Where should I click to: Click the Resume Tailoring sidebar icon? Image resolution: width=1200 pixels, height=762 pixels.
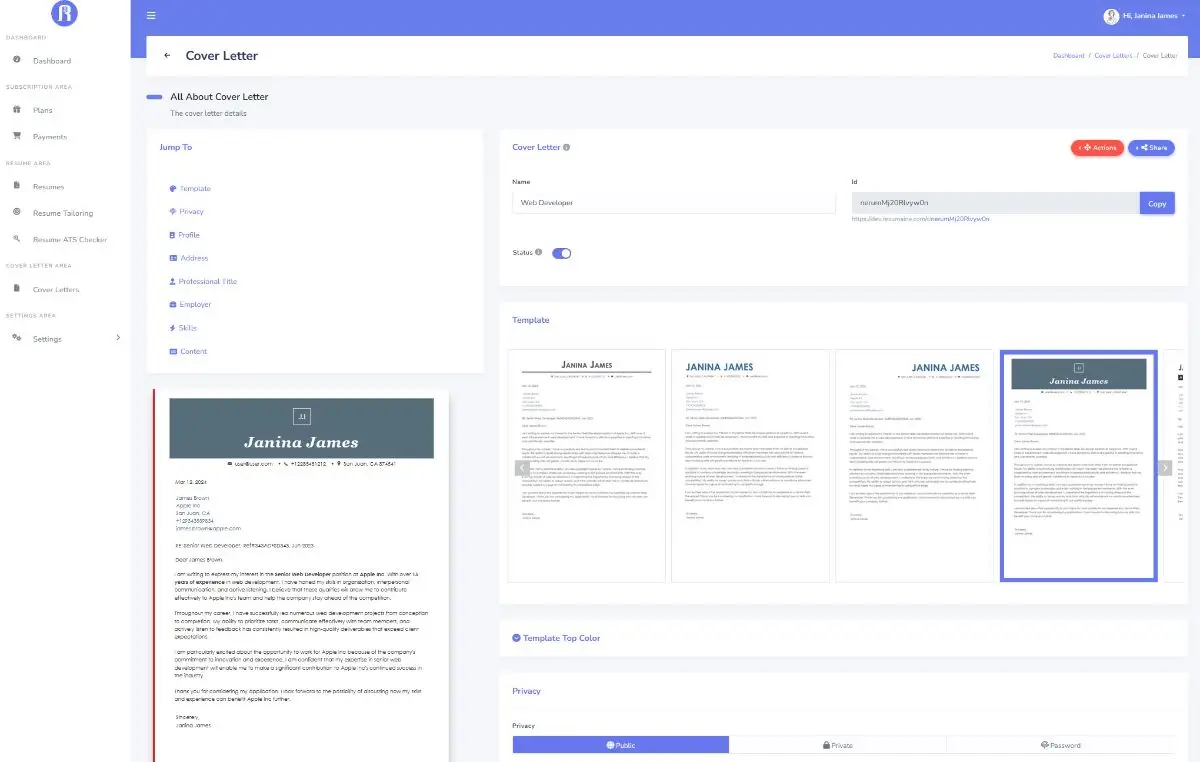pyautogui.click(x=17, y=212)
